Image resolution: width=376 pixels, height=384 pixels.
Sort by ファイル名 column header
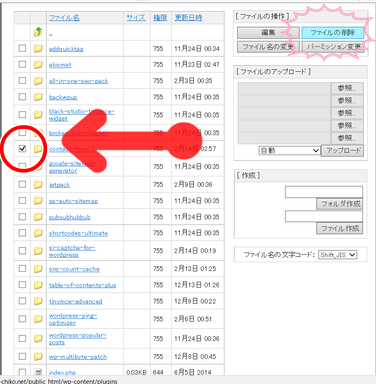tap(64, 18)
